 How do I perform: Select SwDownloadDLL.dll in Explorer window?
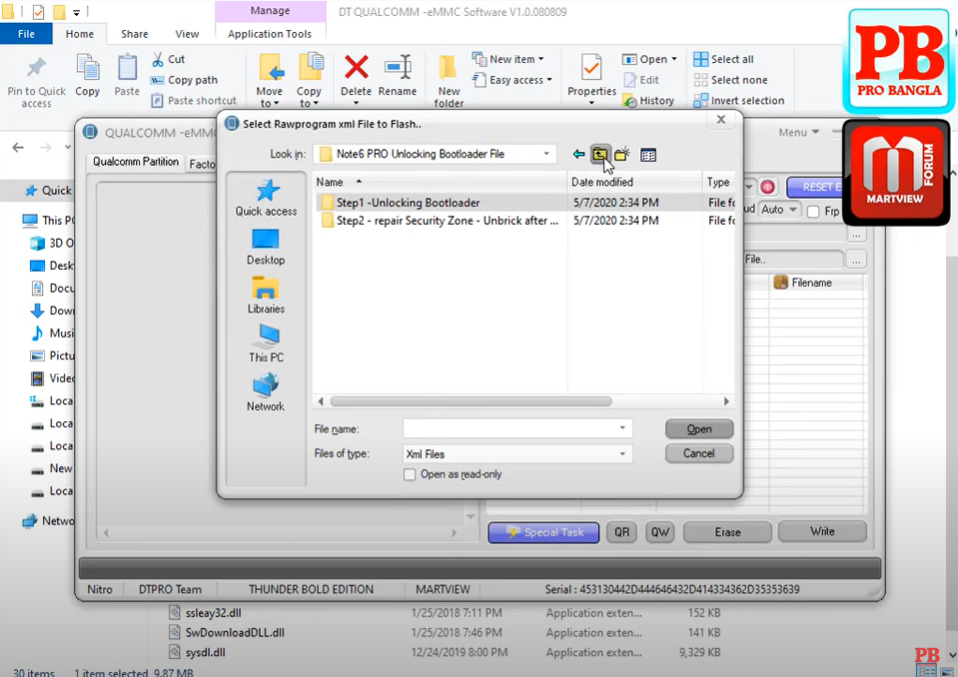tap(235, 633)
